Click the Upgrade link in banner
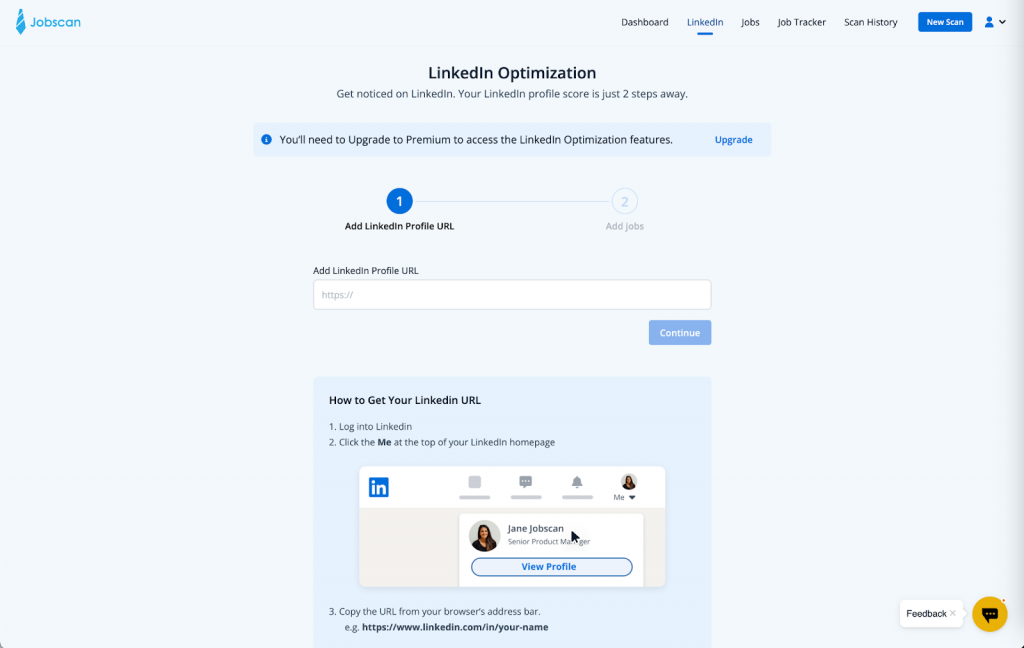The image size is (1024, 648). (733, 140)
